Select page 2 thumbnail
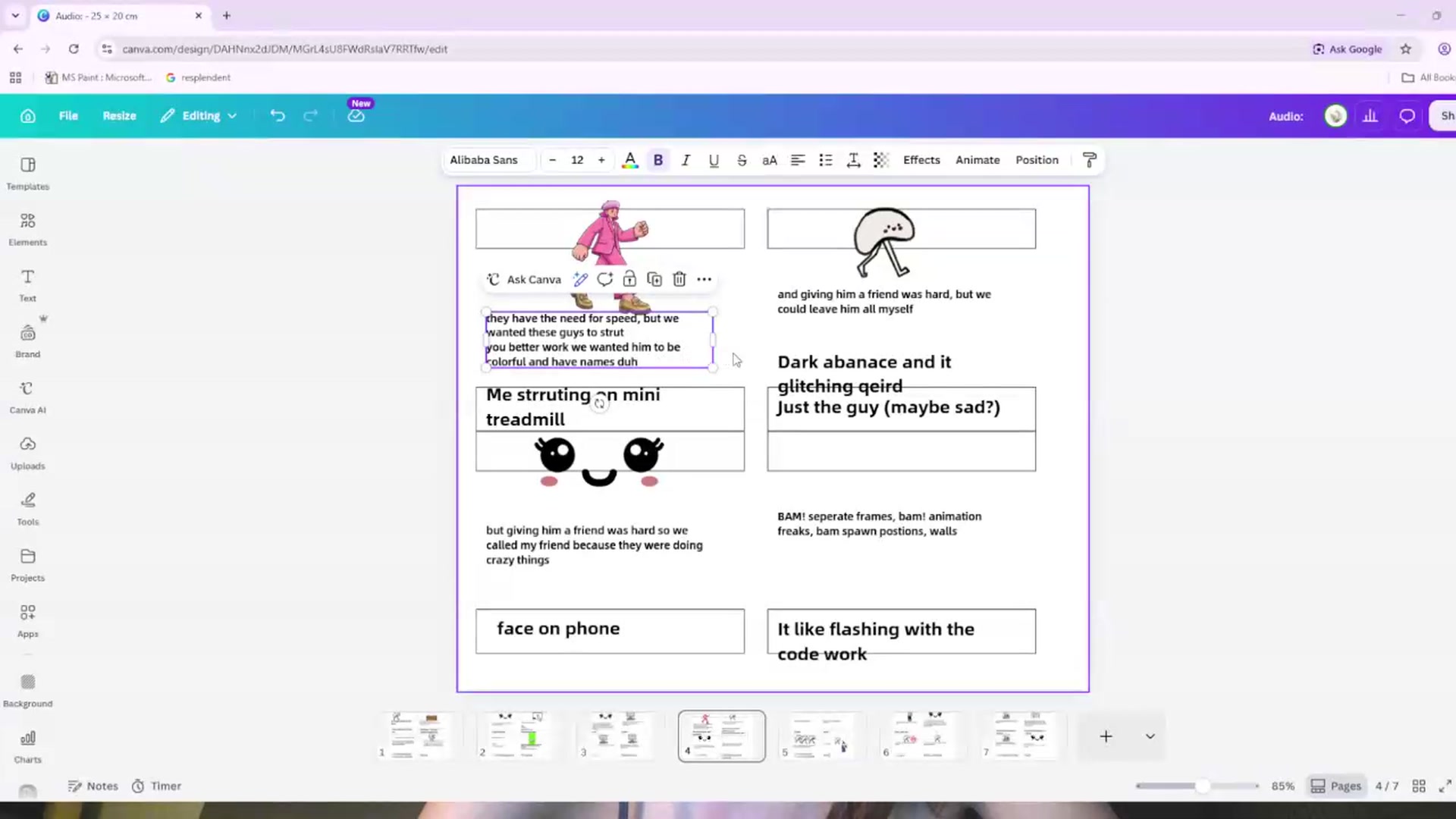The image size is (1456, 819). point(518,736)
